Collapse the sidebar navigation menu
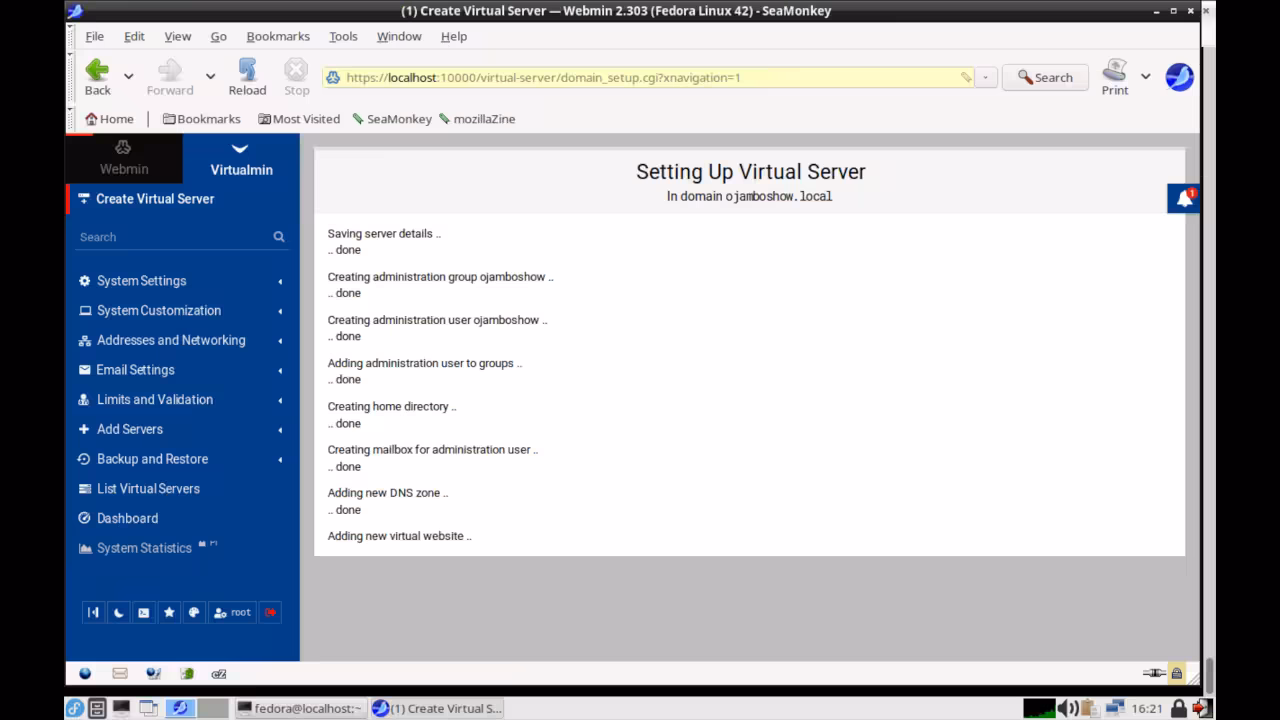The image size is (1280, 720). [x=93, y=612]
